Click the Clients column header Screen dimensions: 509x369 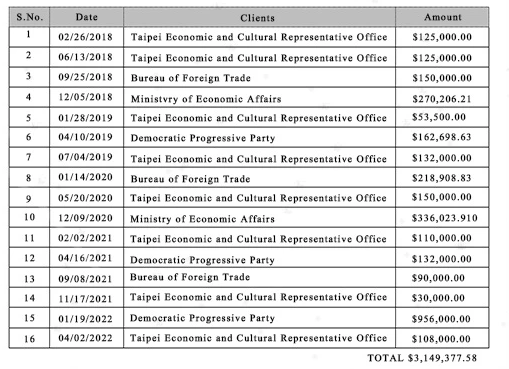pos(259,17)
